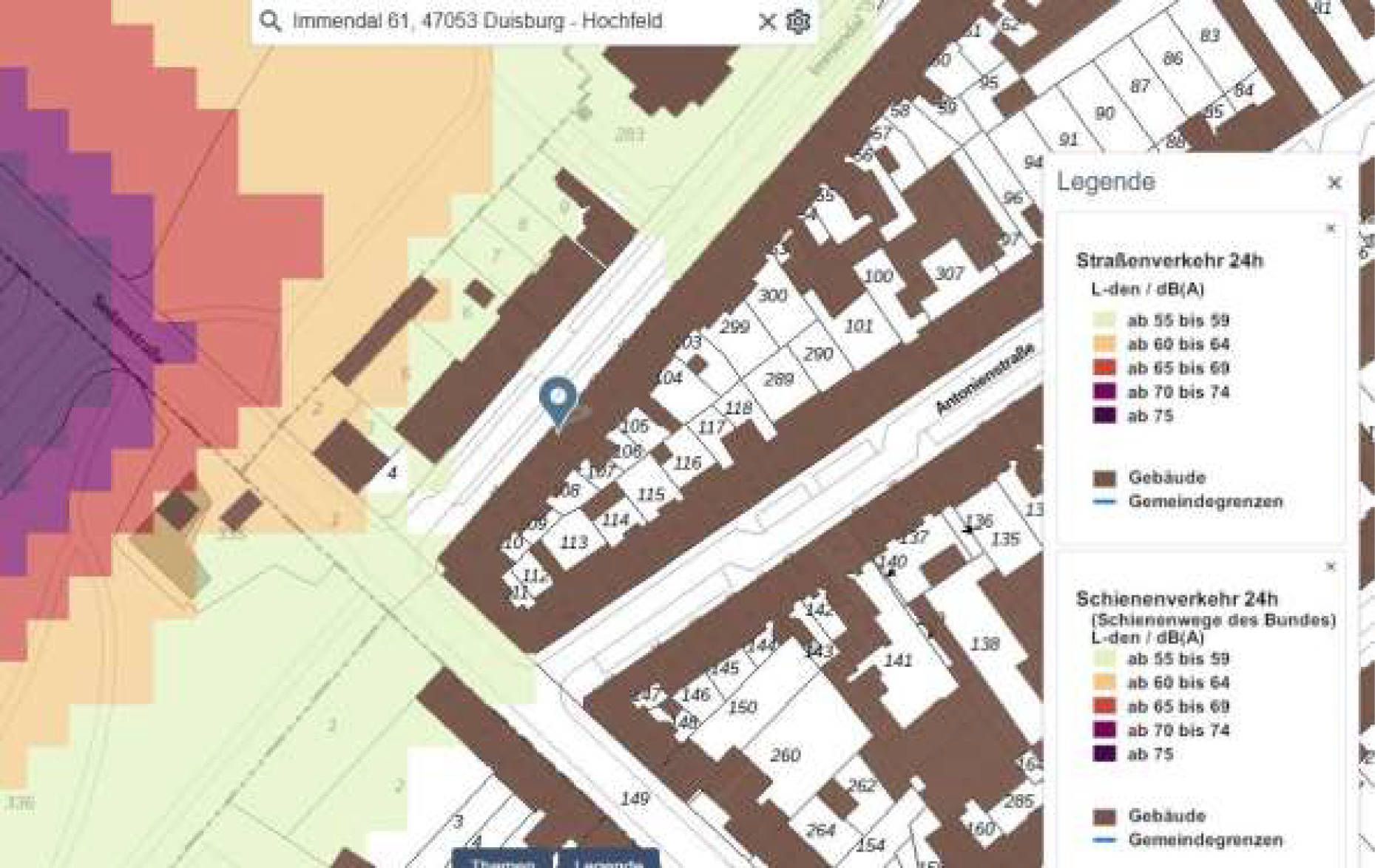Select parcel number 115 on the map
The height and width of the screenshot is (868, 1375).
pos(650,495)
